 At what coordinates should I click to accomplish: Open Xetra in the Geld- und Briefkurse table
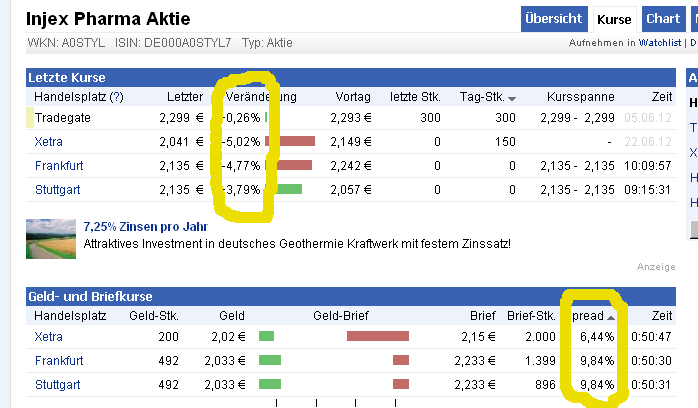pyautogui.click(x=48, y=336)
